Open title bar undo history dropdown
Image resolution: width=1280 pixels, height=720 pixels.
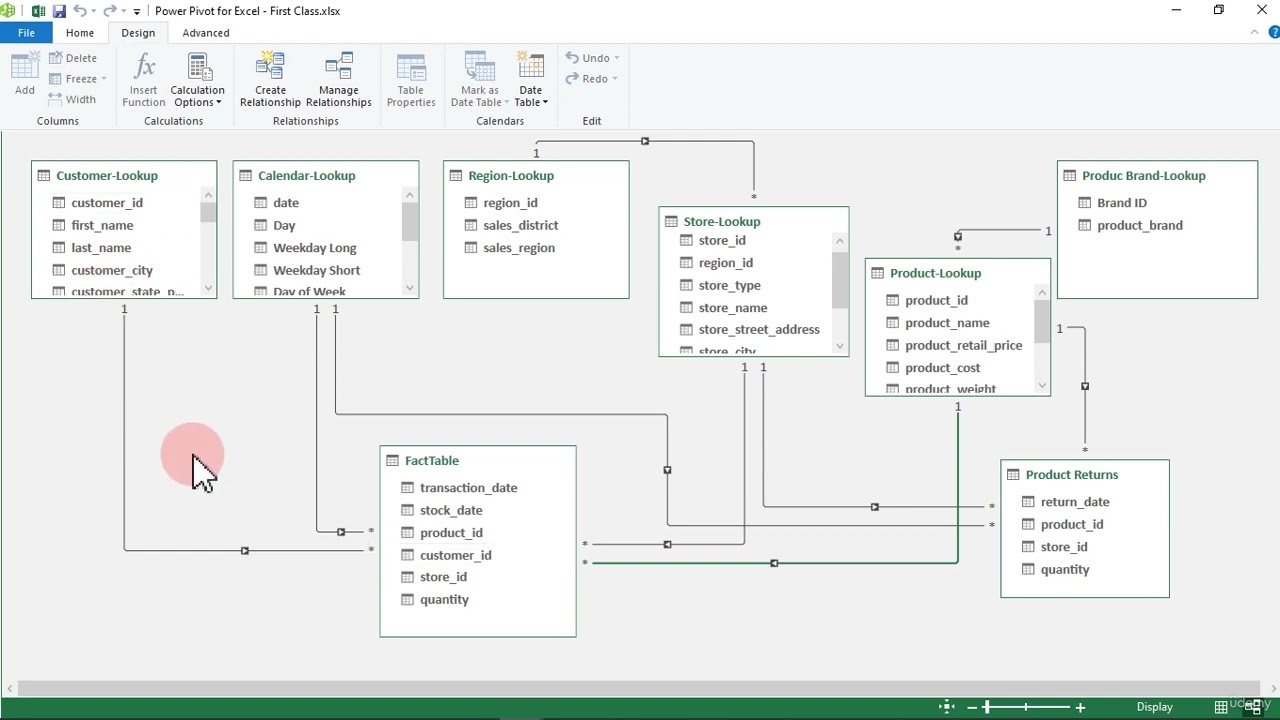tap(93, 12)
